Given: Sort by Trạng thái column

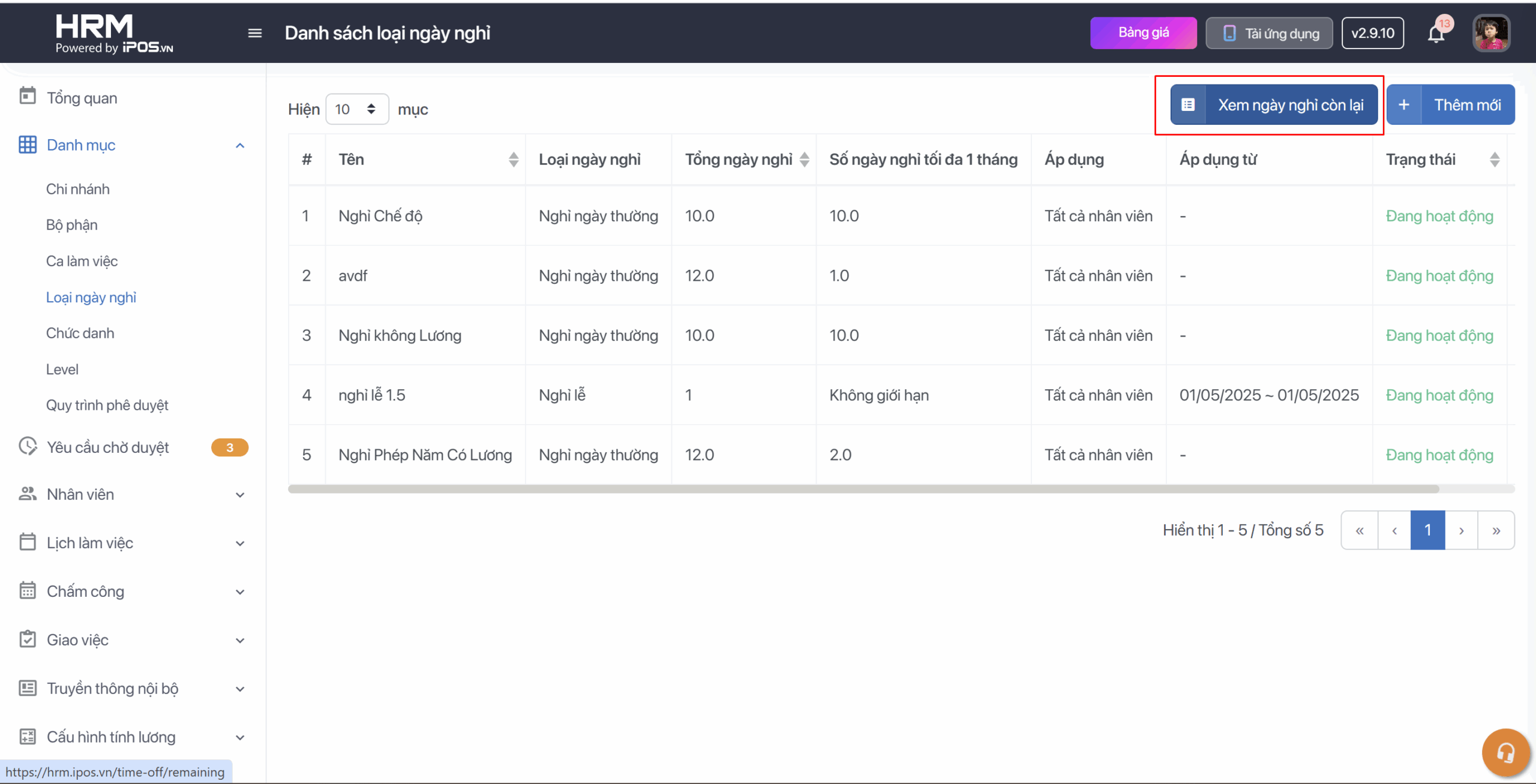Looking at the screenshot, I should (x=1494, y=160).
